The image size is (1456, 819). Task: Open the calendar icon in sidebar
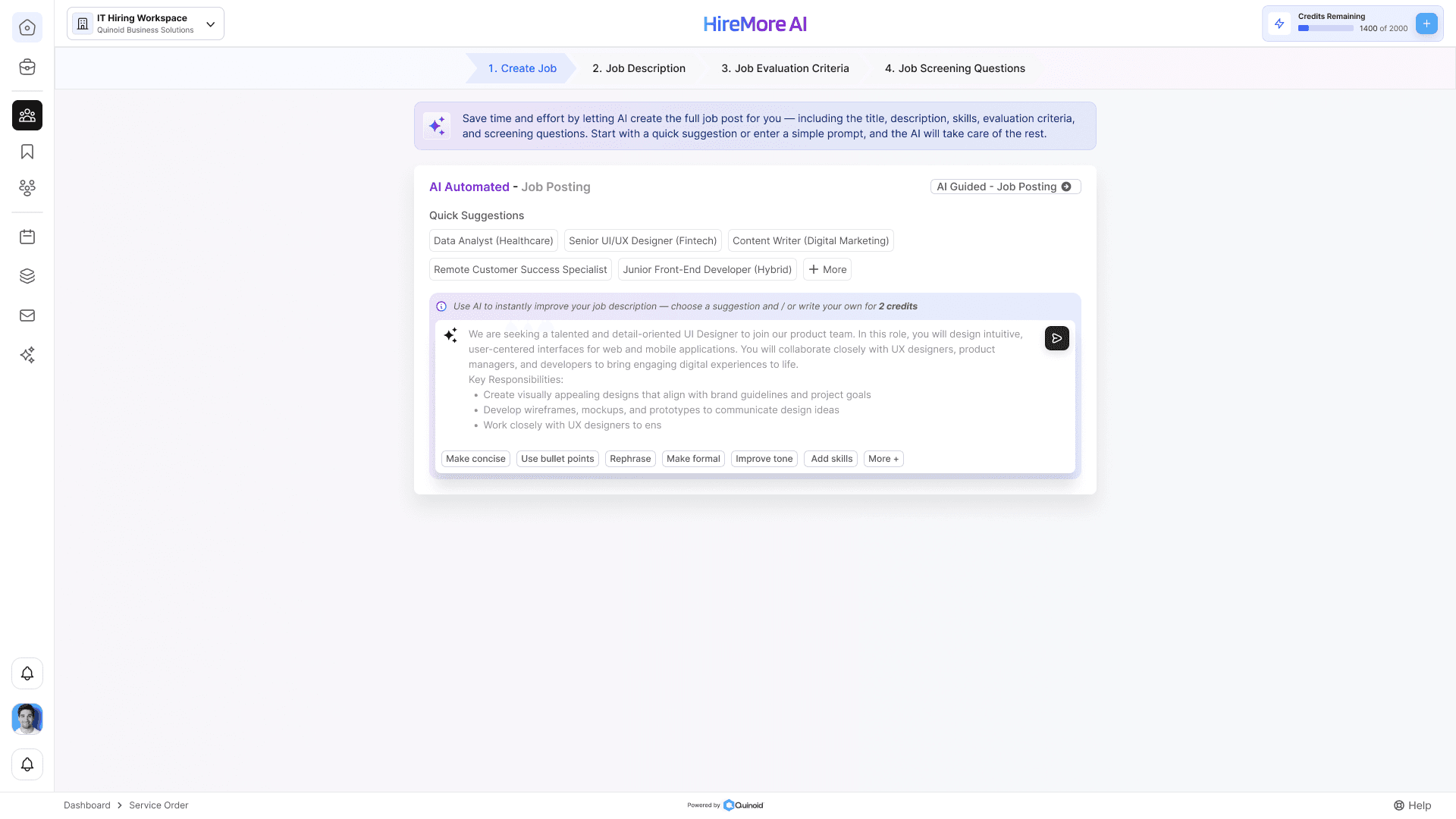pos(27,237)
